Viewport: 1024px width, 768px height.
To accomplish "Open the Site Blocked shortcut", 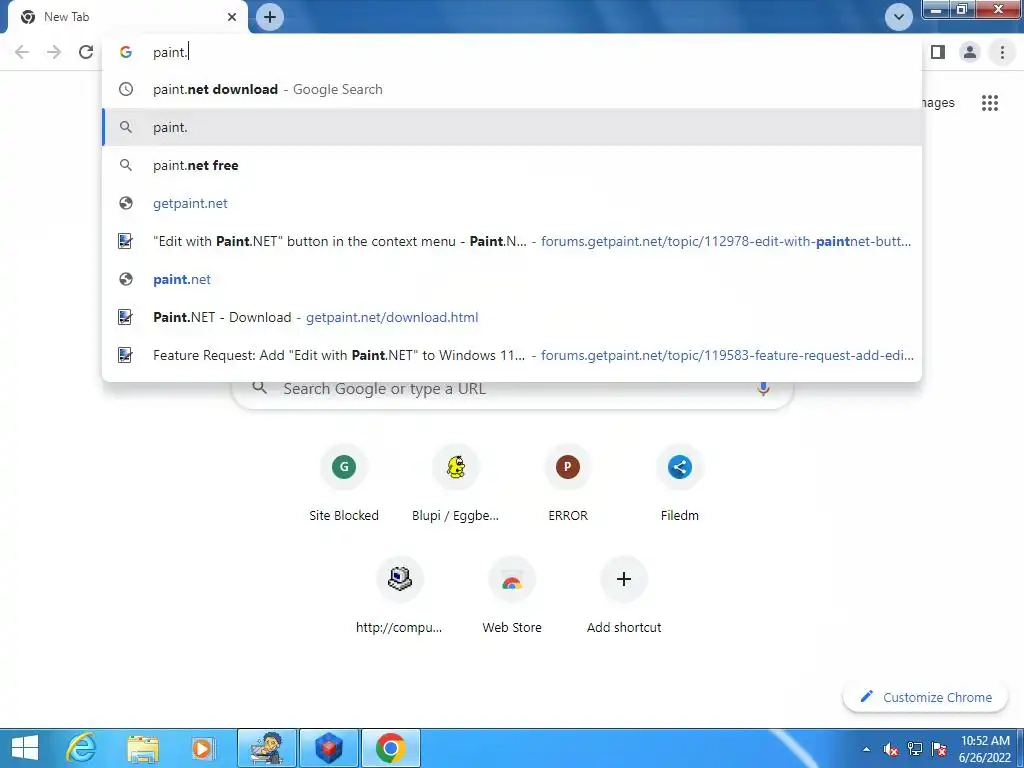I will [344, 483].
